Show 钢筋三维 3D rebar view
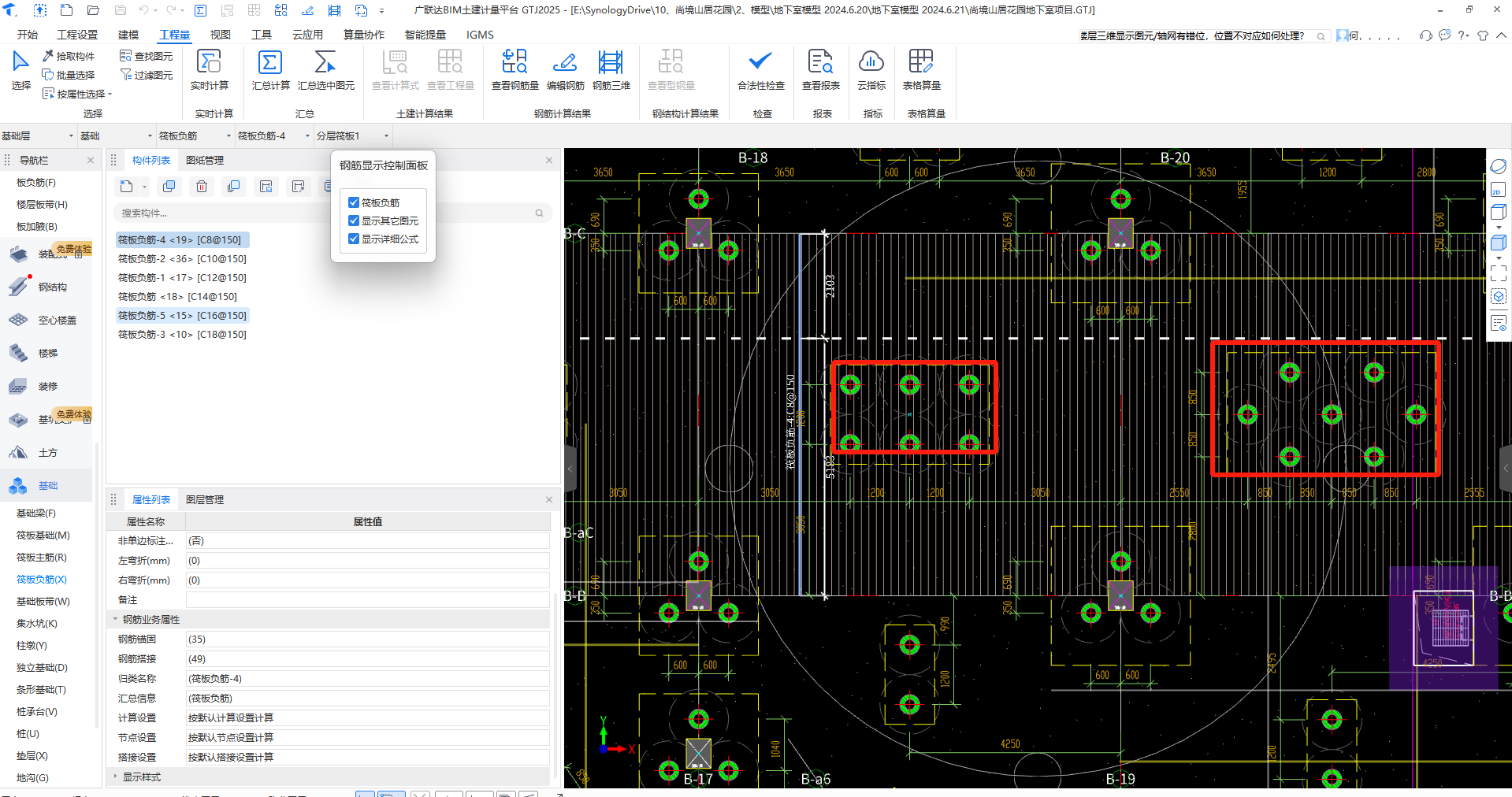This screenshot has width=1512, height=797. coord(611,69)
